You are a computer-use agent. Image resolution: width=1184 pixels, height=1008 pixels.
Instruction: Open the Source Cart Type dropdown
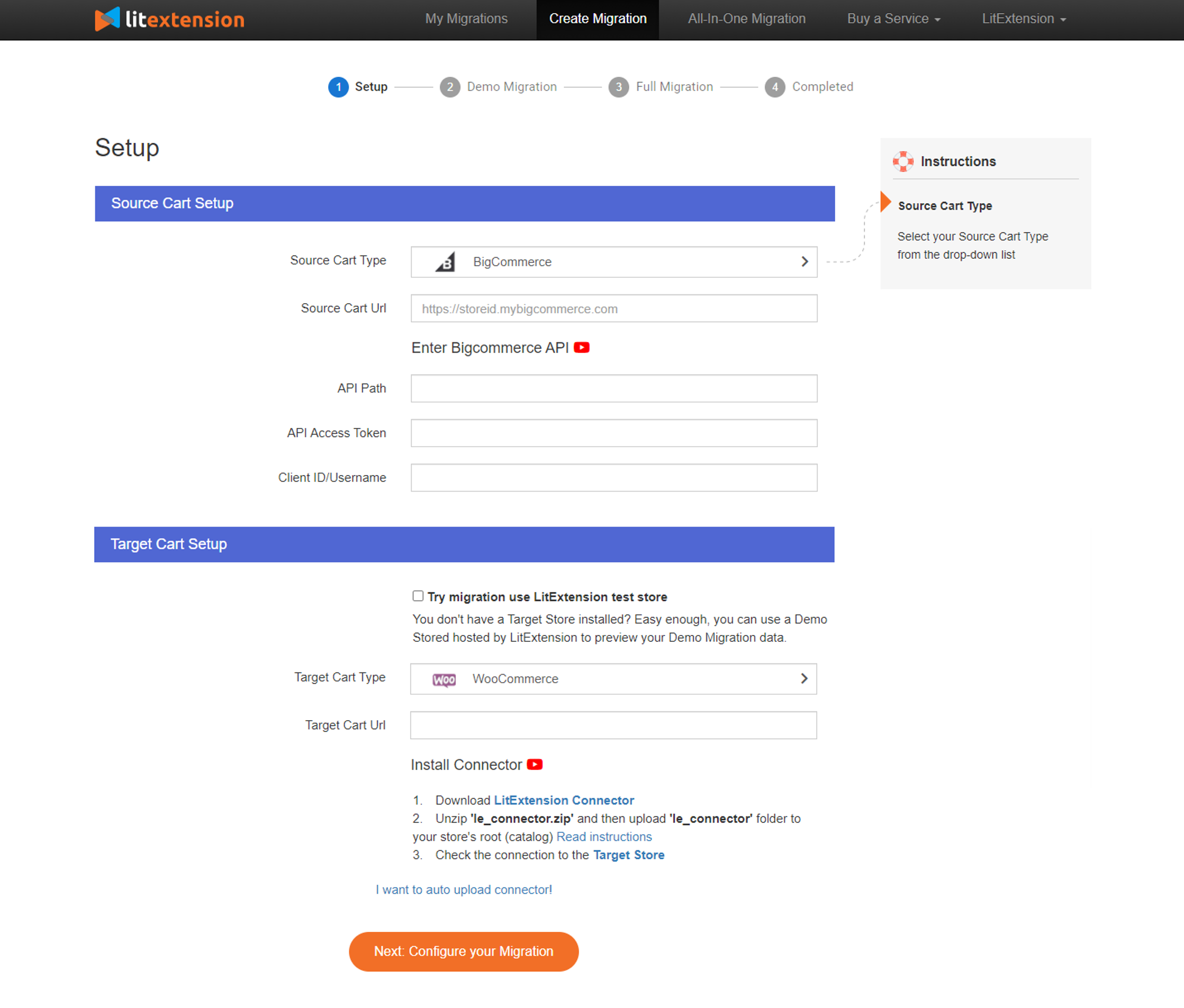(x=614, y=262)
